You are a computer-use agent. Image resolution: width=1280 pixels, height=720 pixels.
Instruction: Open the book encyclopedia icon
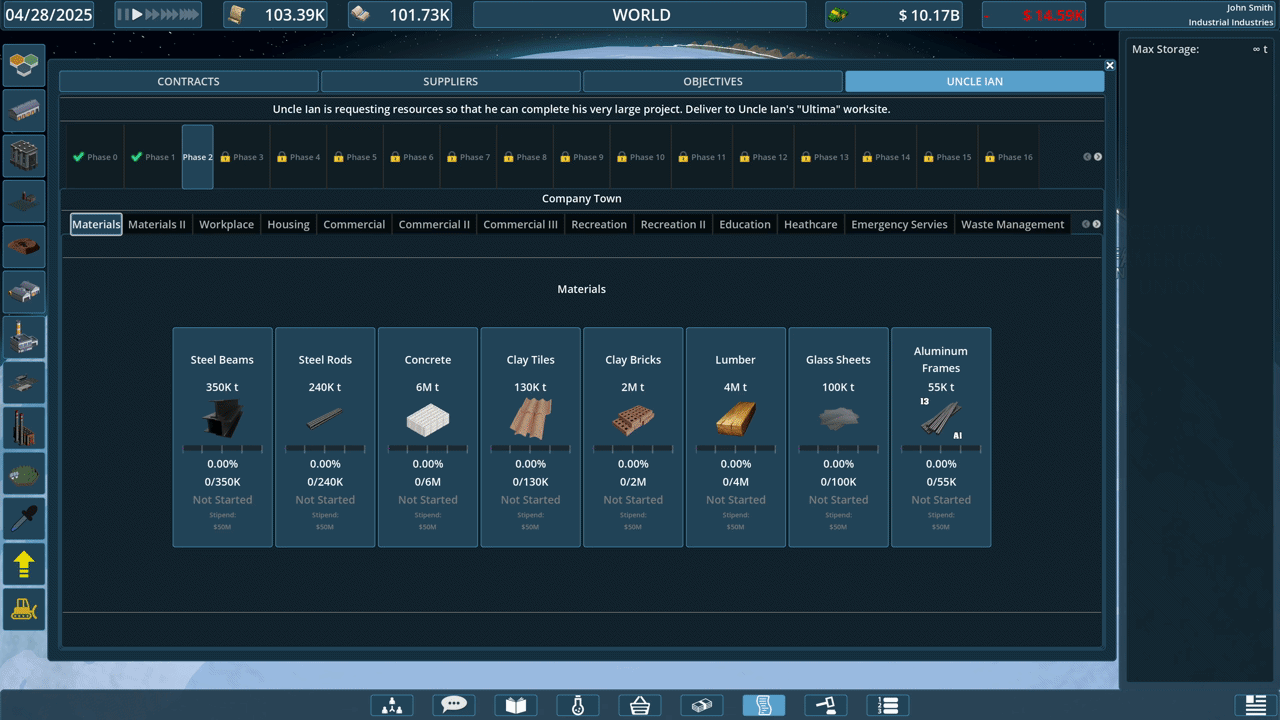point(515,705)
